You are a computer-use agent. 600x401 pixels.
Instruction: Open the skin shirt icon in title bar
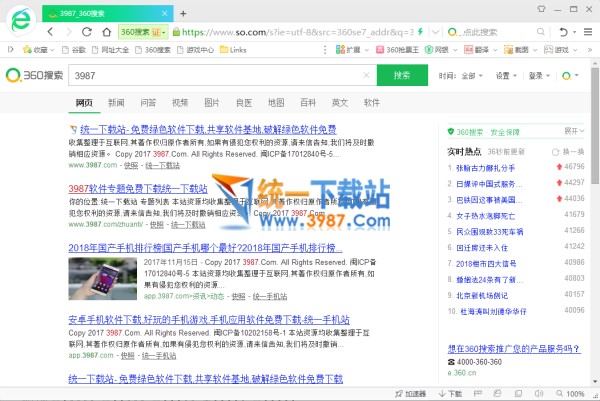[x=541, y=9]
